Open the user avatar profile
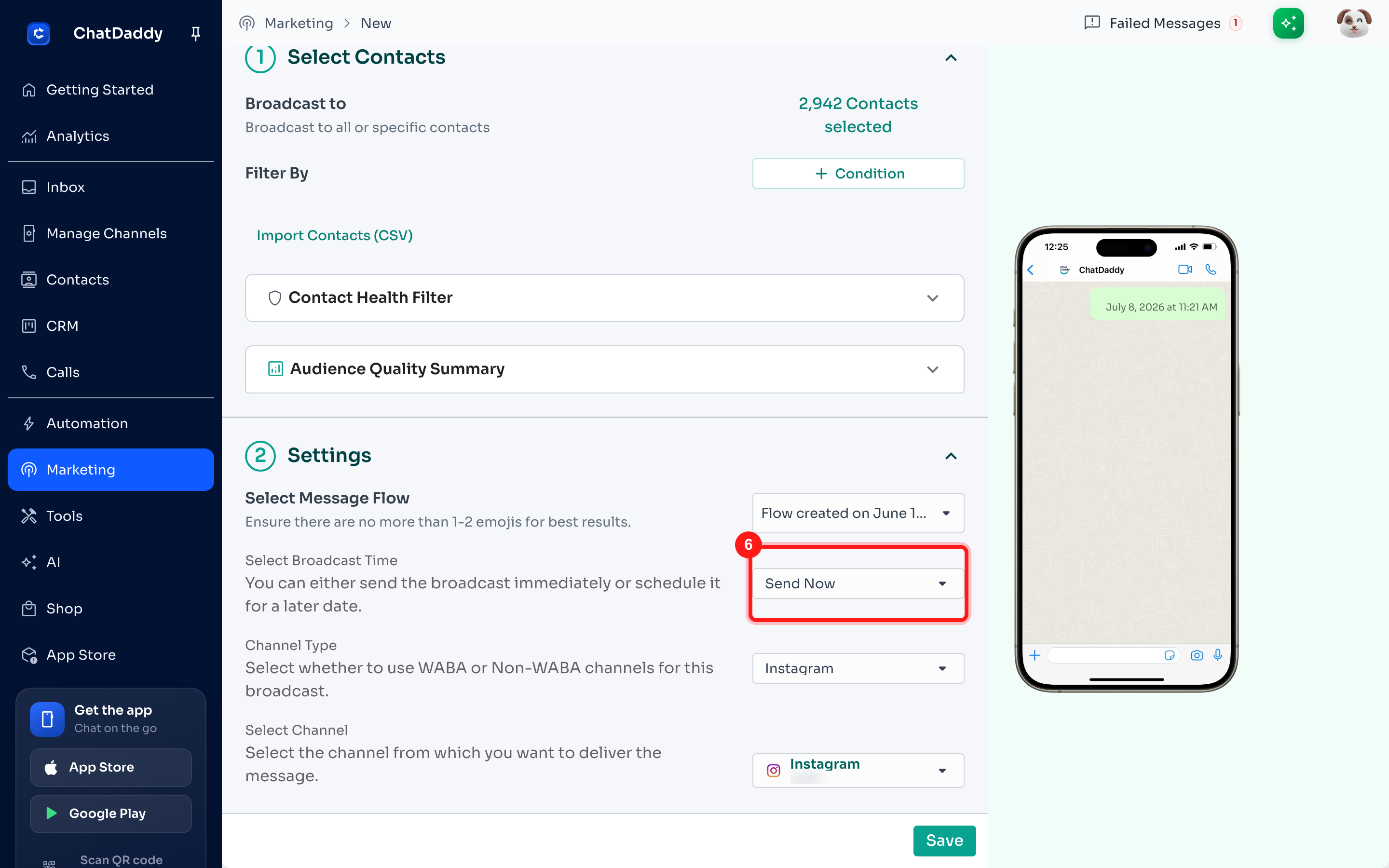 (1353, 23)
